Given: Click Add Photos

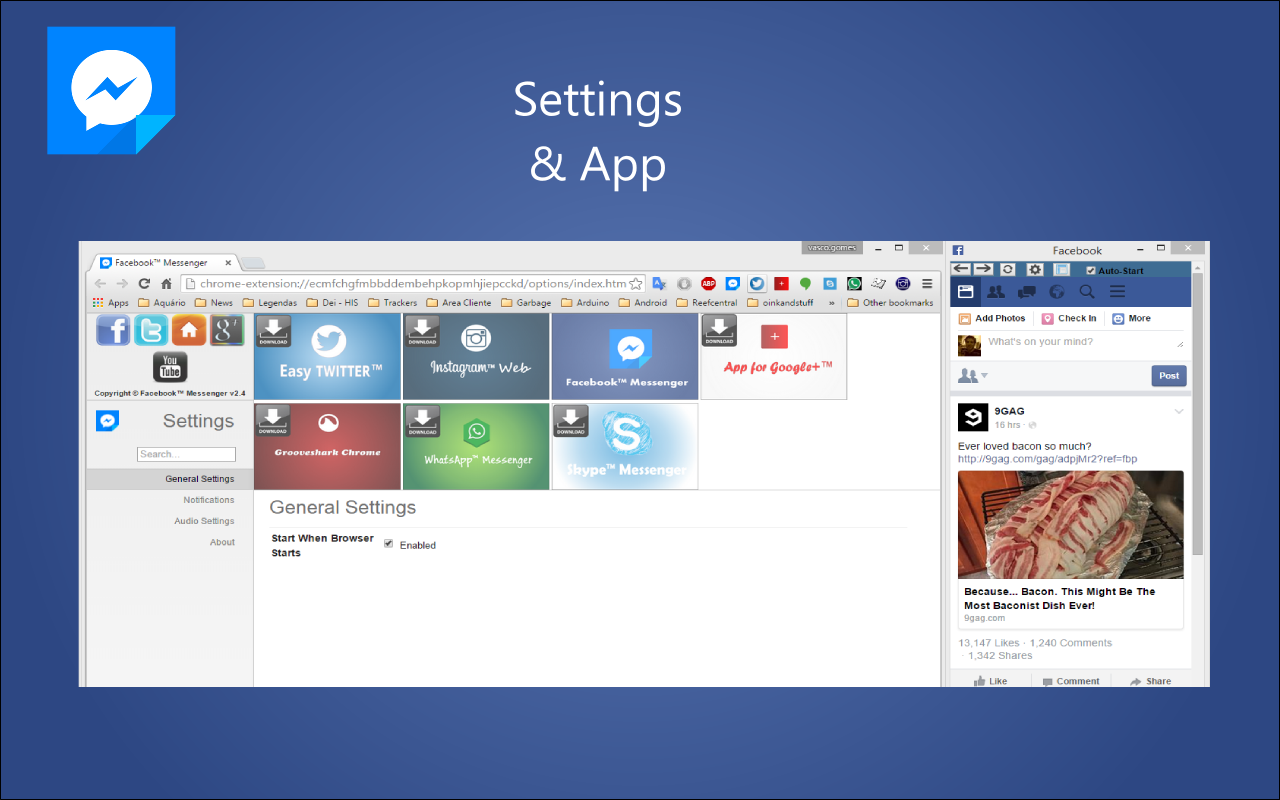Looking at the screenshot, I should pos(992,318).
